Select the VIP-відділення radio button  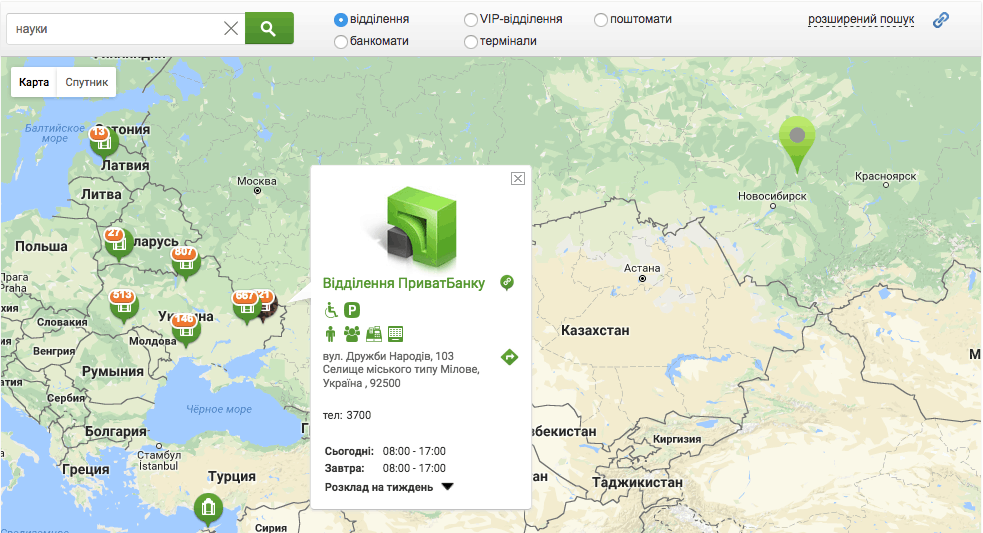point(471,19)
